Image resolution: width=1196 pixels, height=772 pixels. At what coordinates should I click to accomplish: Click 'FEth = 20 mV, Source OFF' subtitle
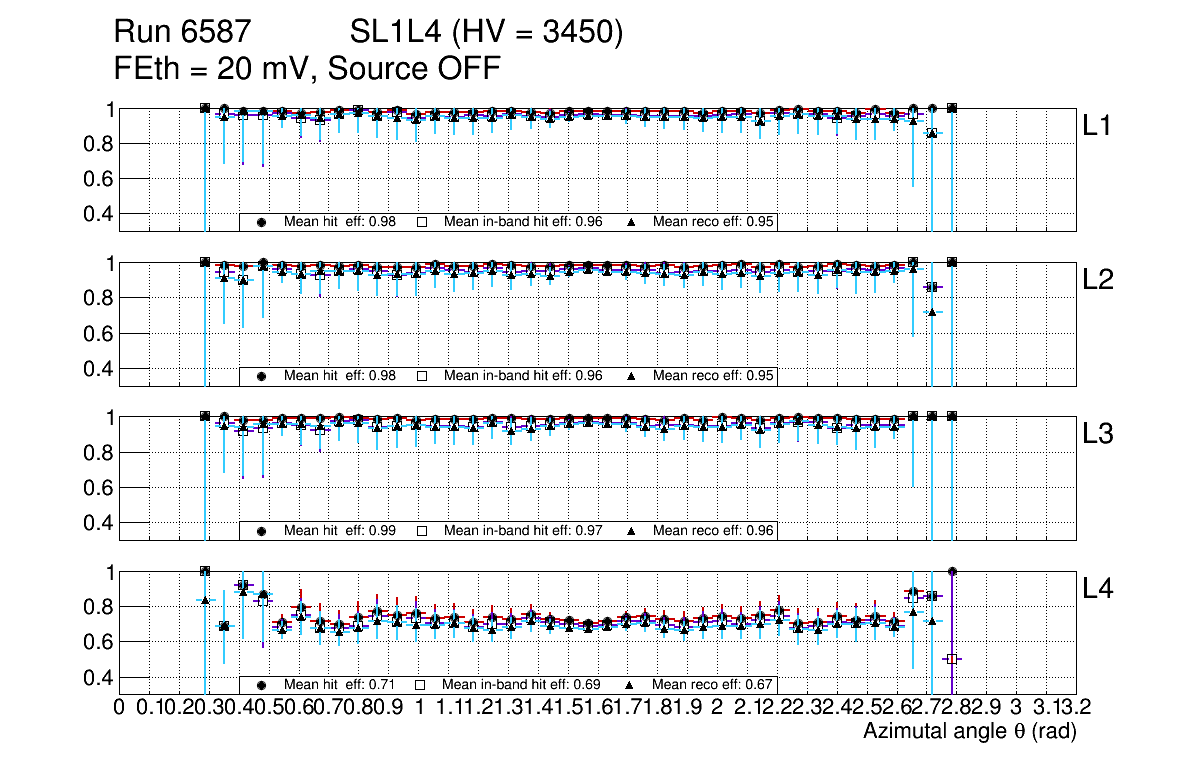click(307, 69)
